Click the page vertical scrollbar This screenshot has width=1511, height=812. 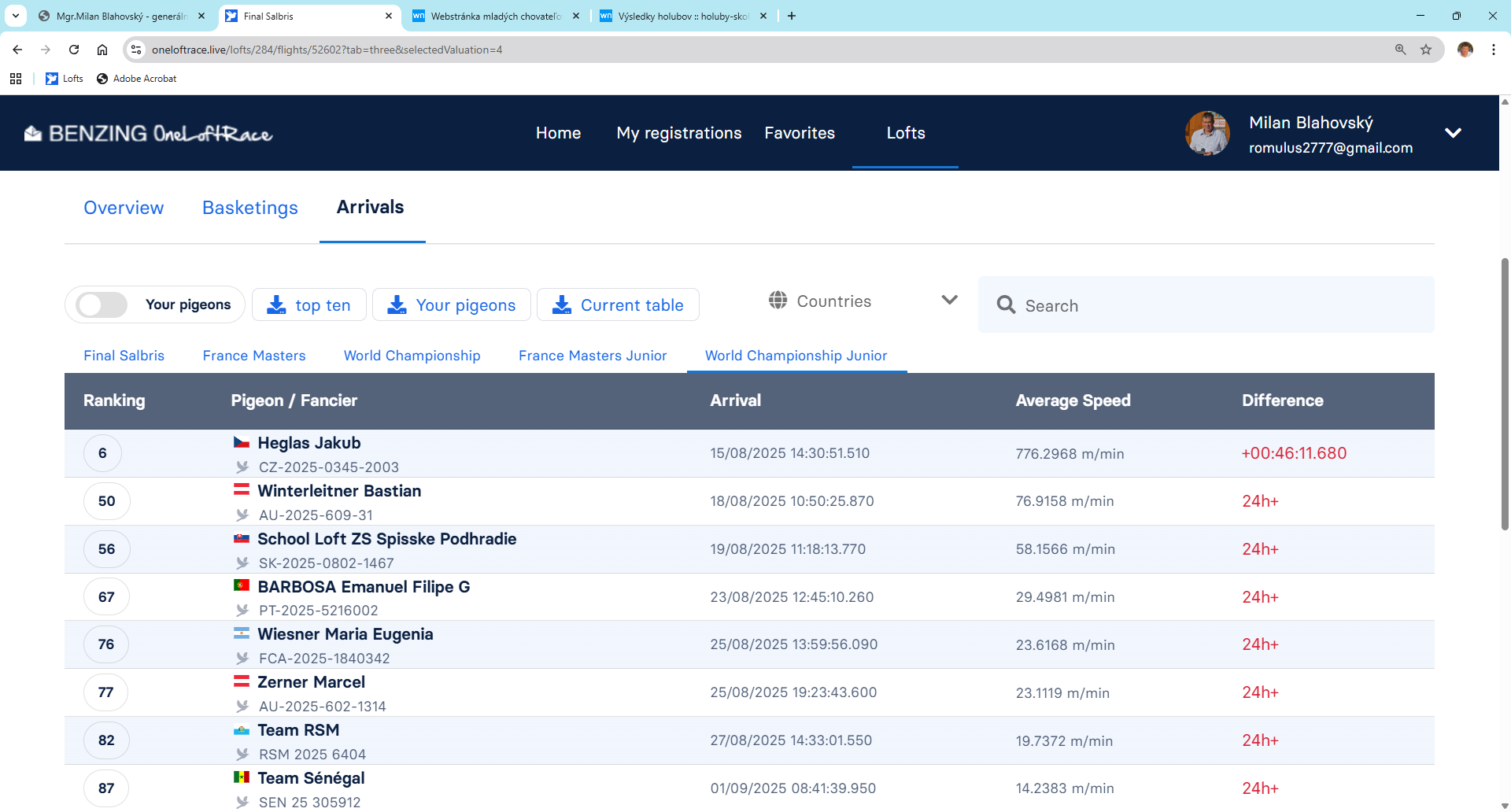1505,393
